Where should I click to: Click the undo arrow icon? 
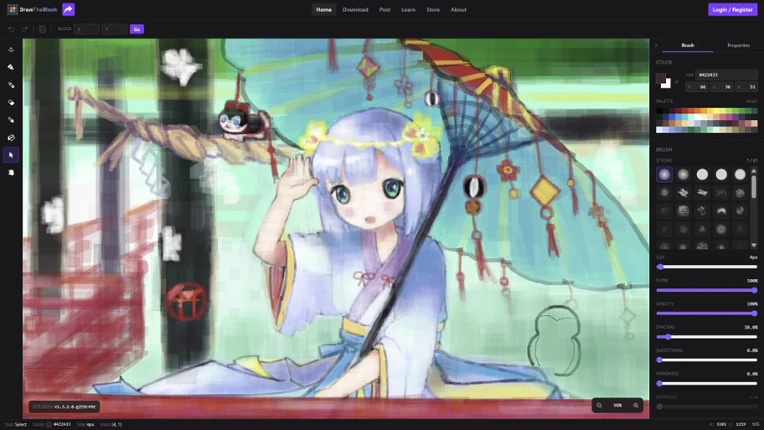click(x=11, y=29)
